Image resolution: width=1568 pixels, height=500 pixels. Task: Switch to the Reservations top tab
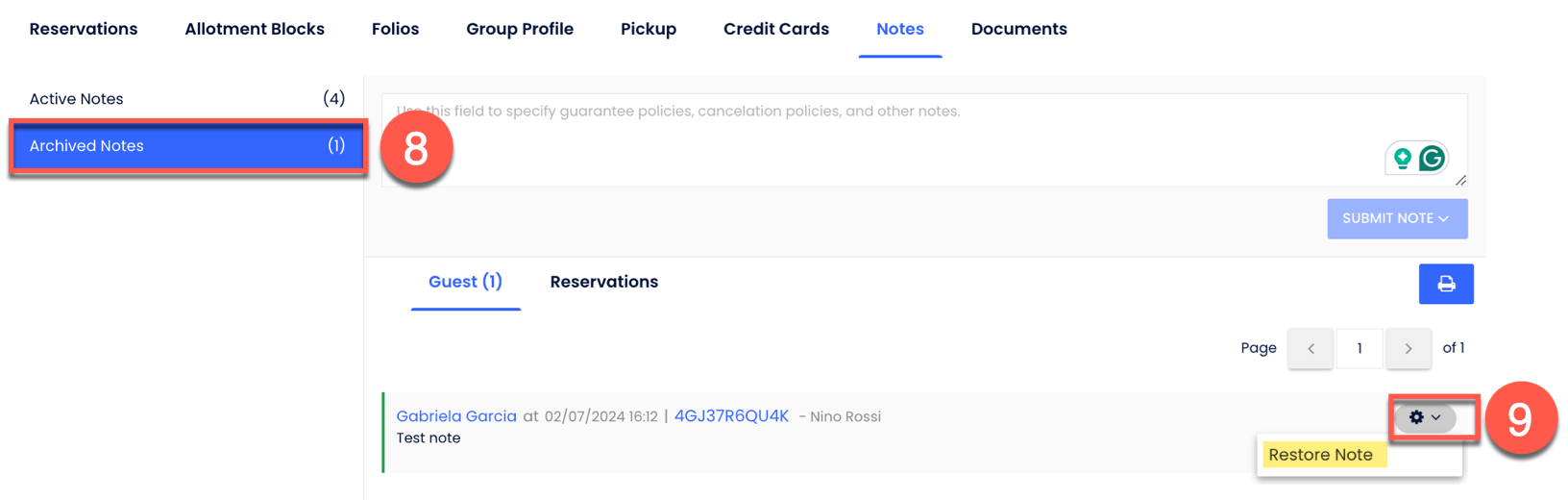pyautogui.click(x=84, y=29)
